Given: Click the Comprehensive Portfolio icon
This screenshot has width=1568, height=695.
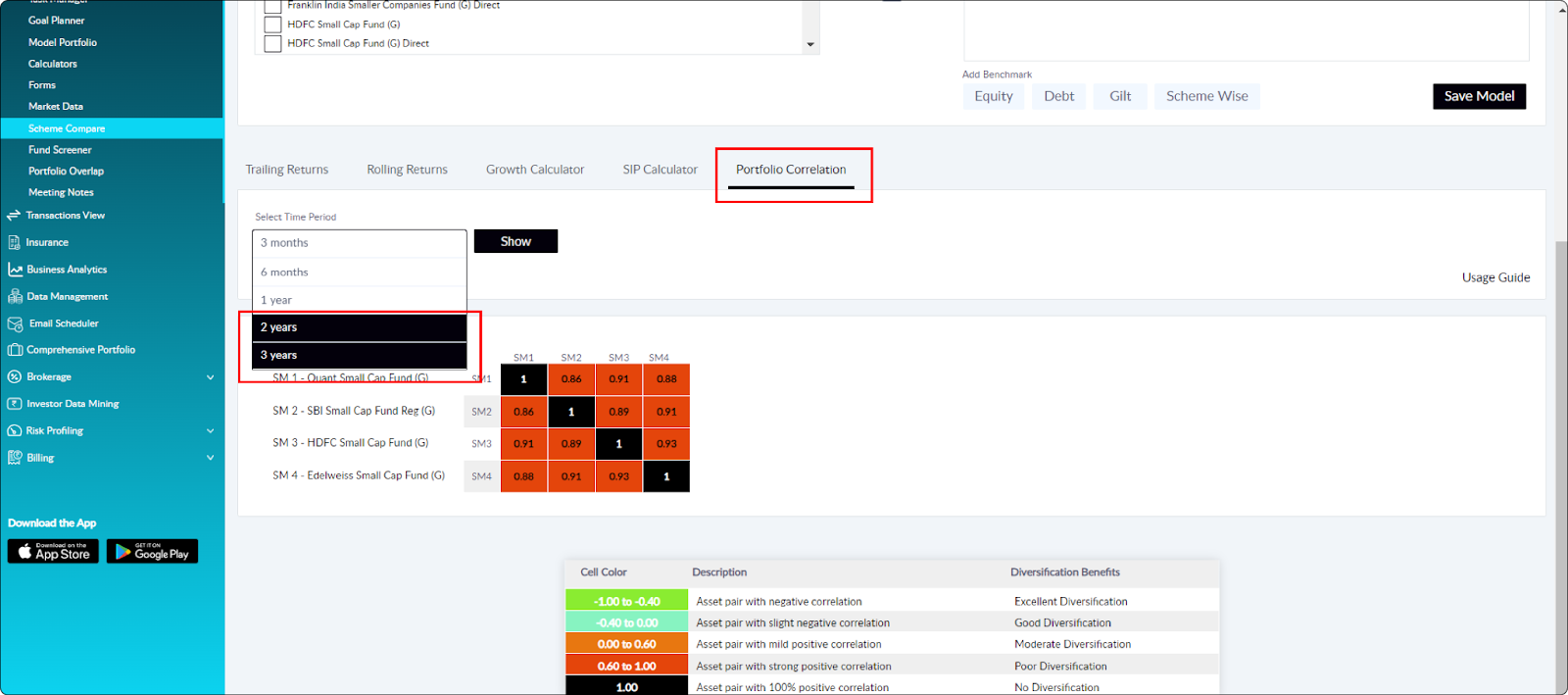Looking at the screenshot, I should tap(15, 350).
